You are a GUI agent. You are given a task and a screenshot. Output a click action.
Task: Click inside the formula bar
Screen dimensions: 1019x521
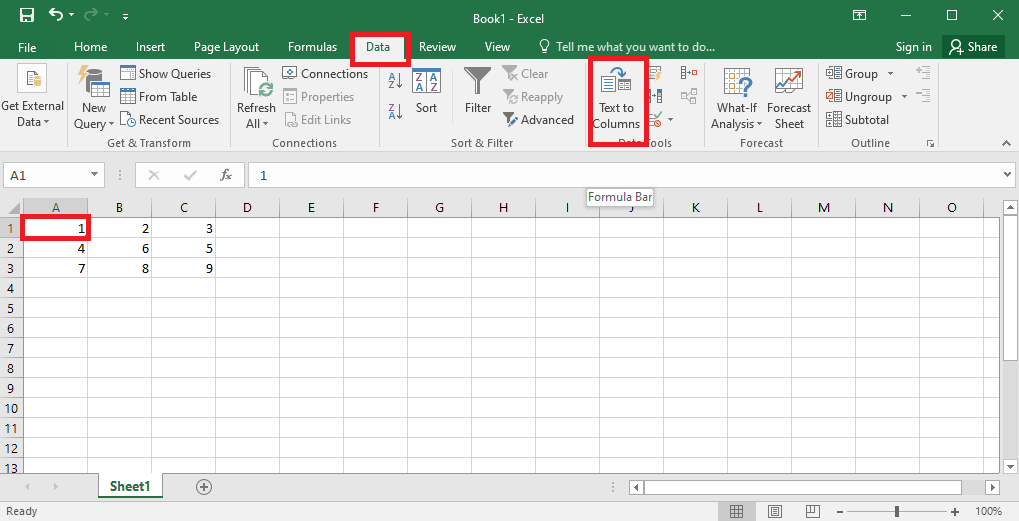click(x=624, y=175)
